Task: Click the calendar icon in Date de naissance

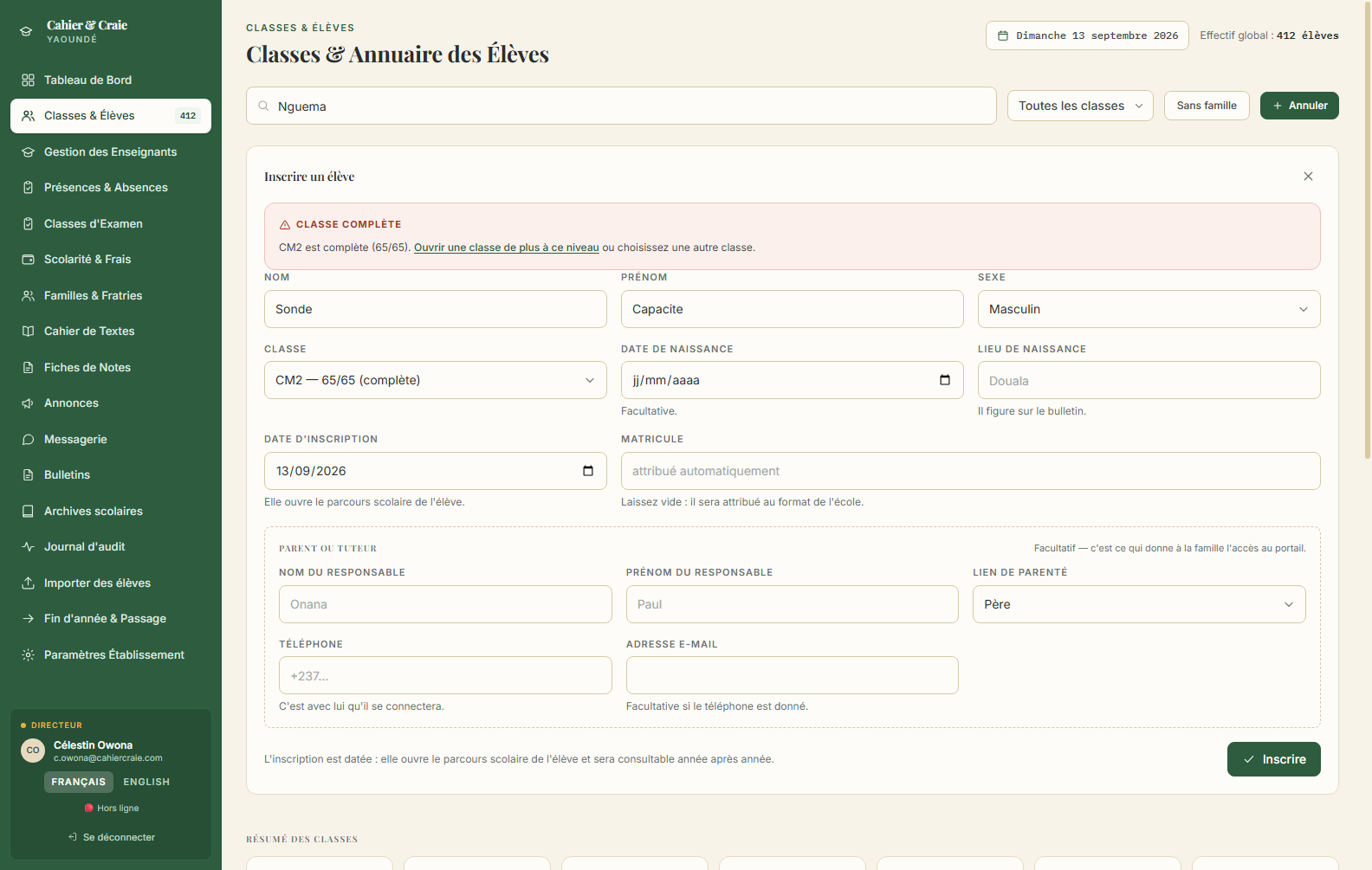Action: point(945,380)
